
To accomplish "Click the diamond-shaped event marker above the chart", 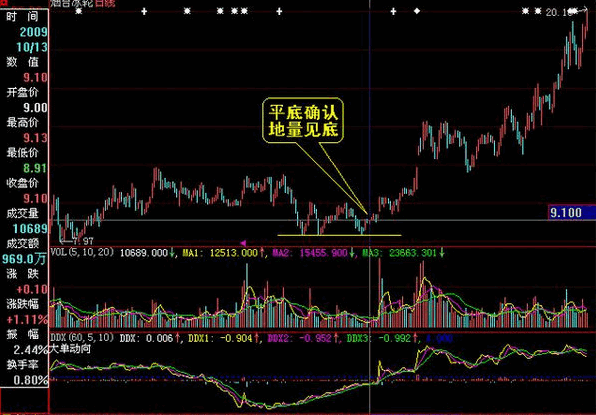I will tap(417, 11).
